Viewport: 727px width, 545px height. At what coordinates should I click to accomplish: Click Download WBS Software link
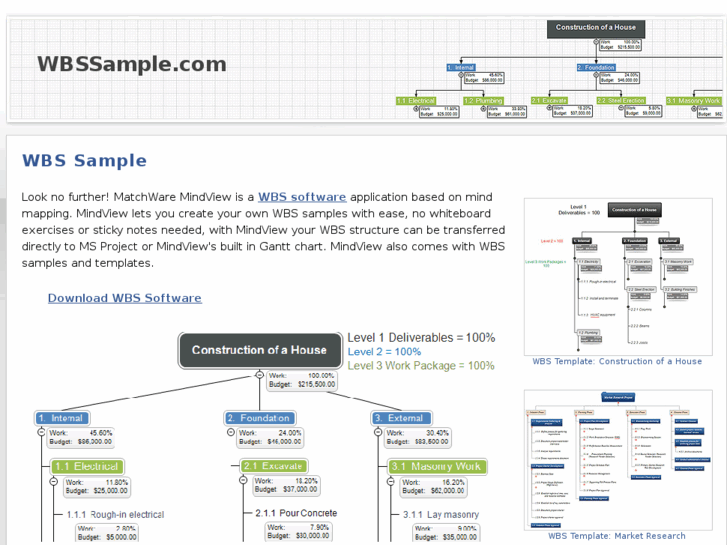(x=125, y=298)
